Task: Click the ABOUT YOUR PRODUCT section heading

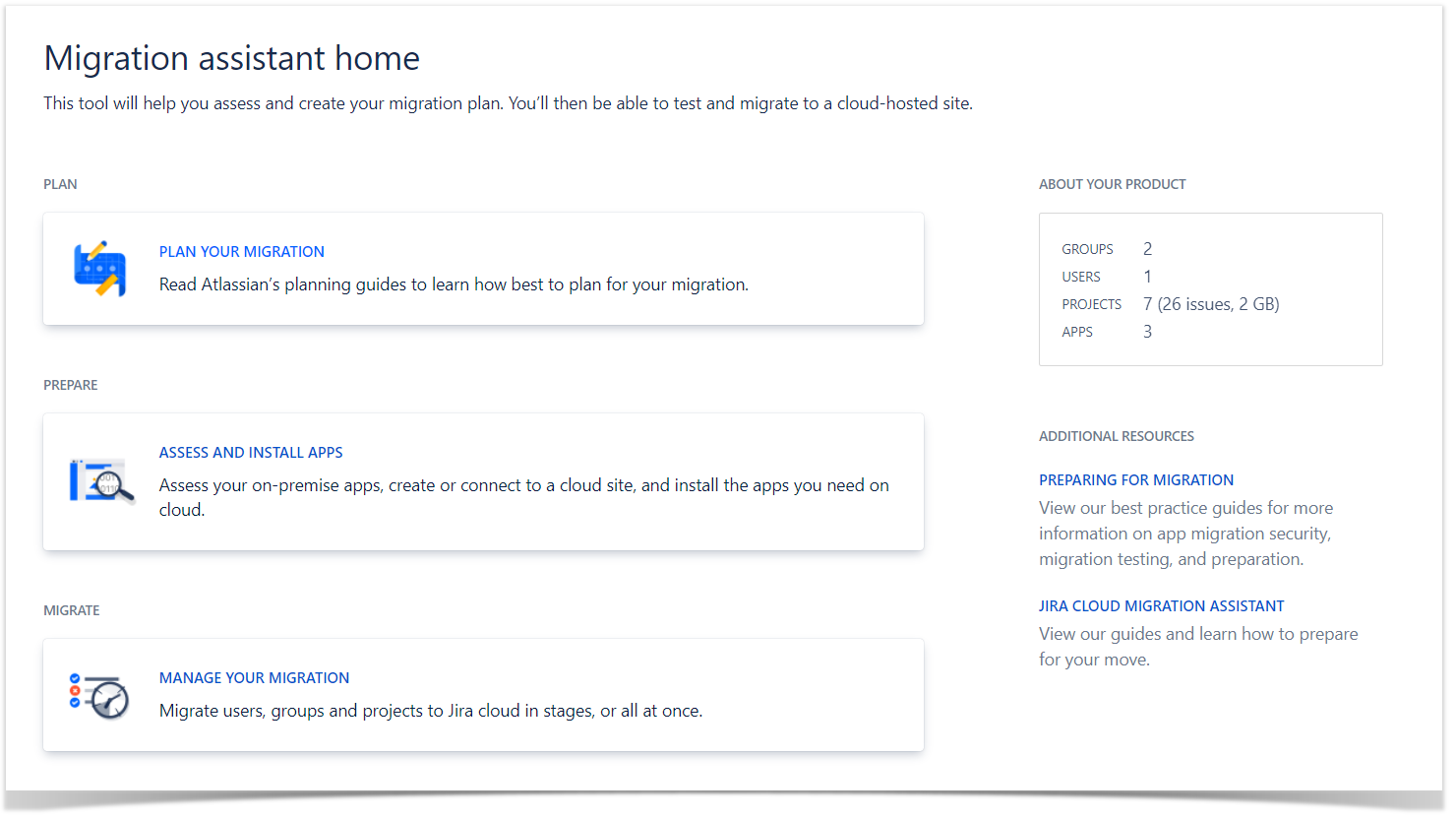Action: tap(1112, 184)
